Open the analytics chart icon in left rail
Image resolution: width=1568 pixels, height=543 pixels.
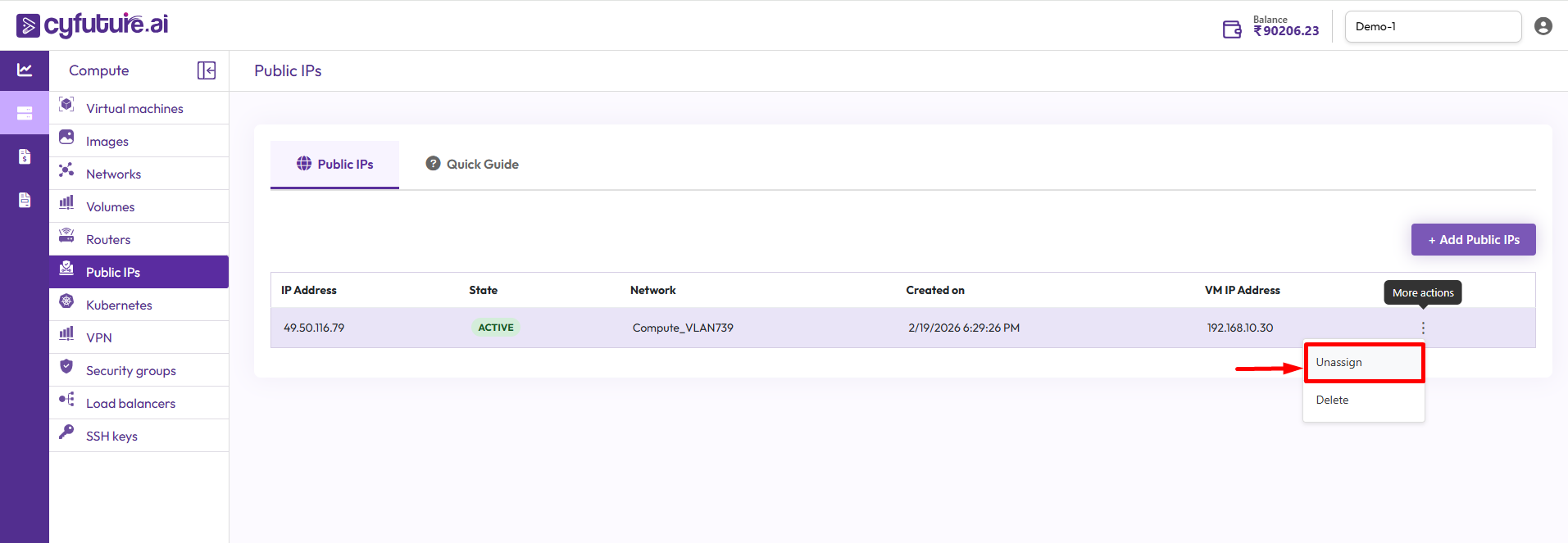point(25,70)
